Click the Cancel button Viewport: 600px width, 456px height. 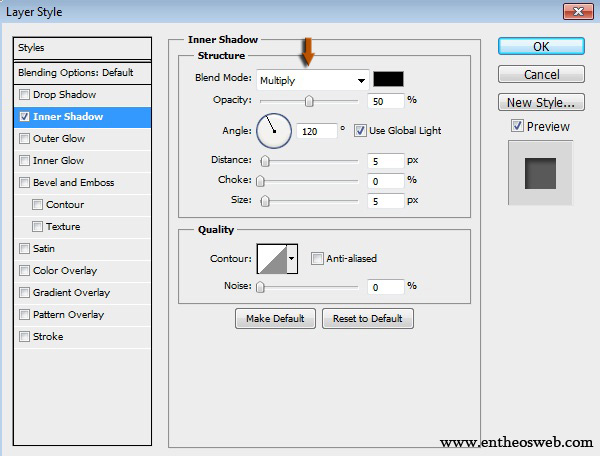click(541, 75)
